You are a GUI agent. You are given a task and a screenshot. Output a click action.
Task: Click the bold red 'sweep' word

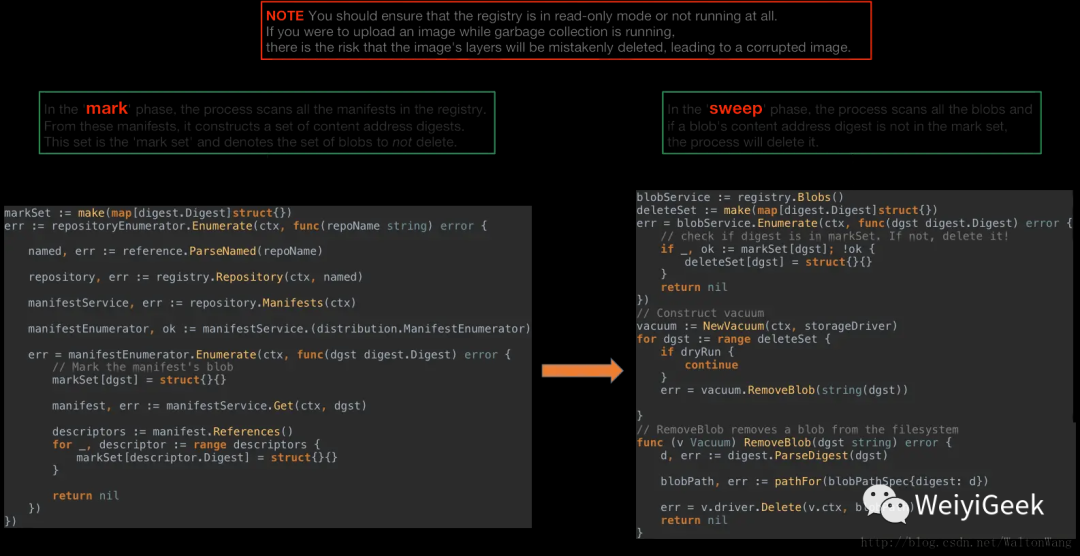tap(736, 109)
